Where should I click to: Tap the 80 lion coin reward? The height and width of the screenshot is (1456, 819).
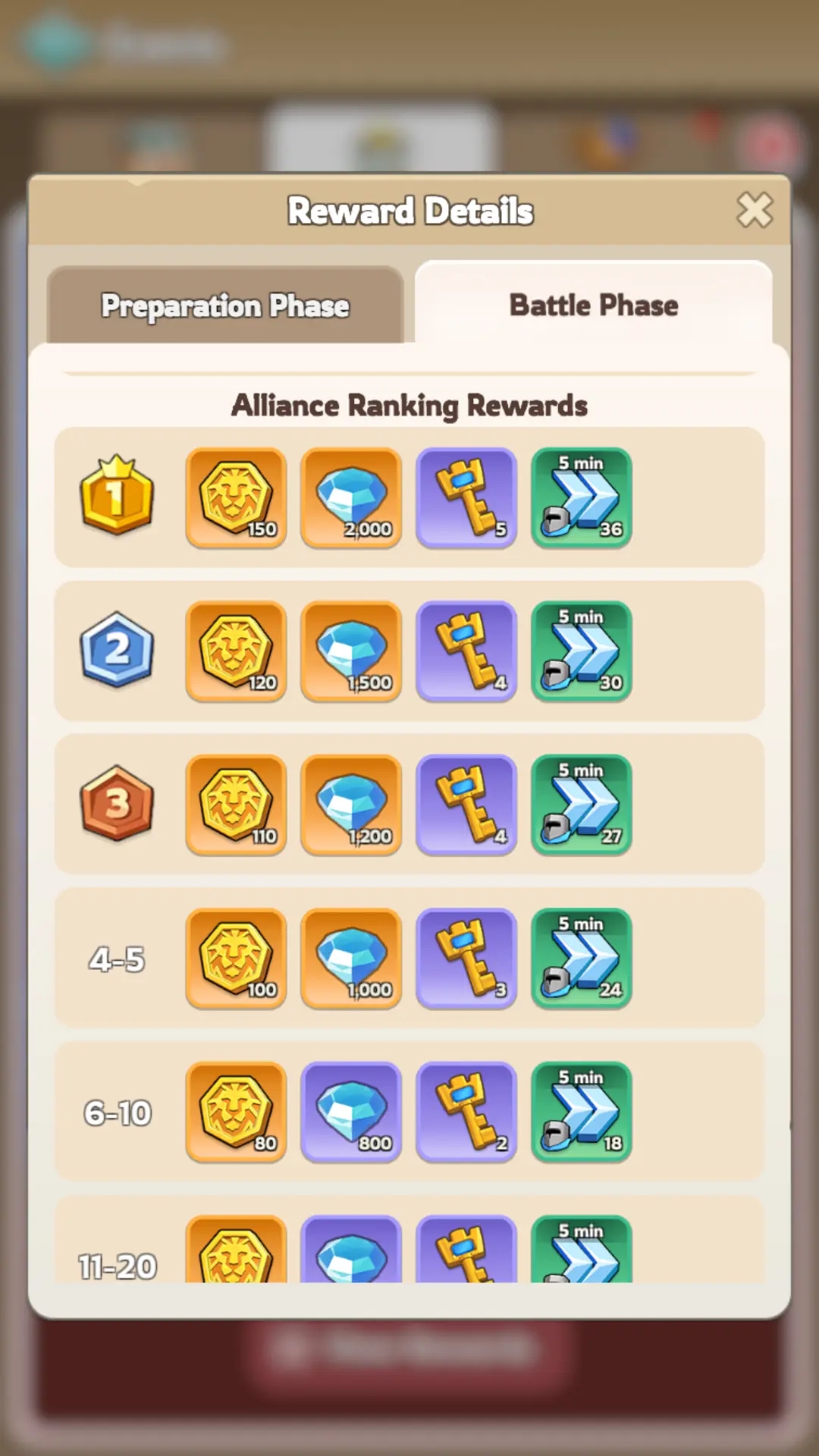pyautogui.click(x=236, y=1112)
